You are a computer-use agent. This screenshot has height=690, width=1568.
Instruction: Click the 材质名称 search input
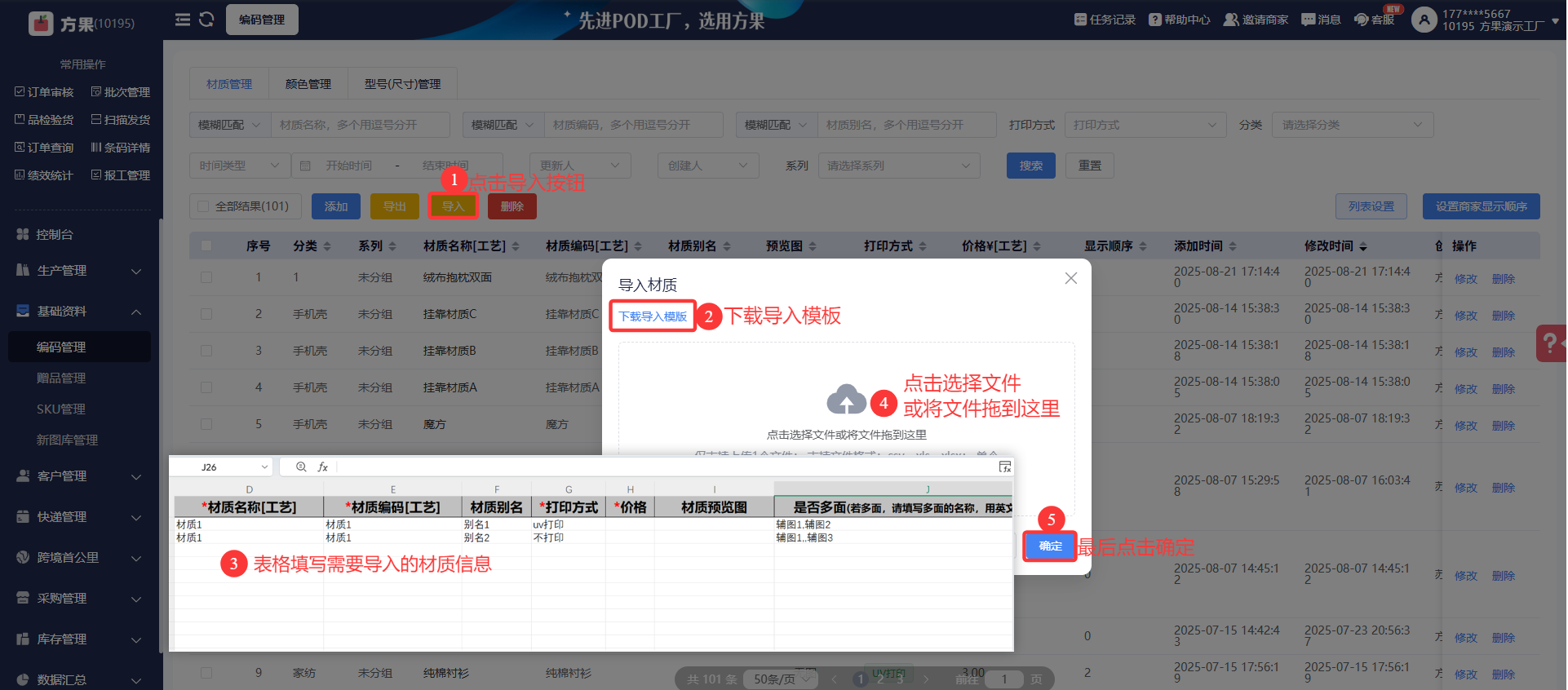tap(361, 125)
